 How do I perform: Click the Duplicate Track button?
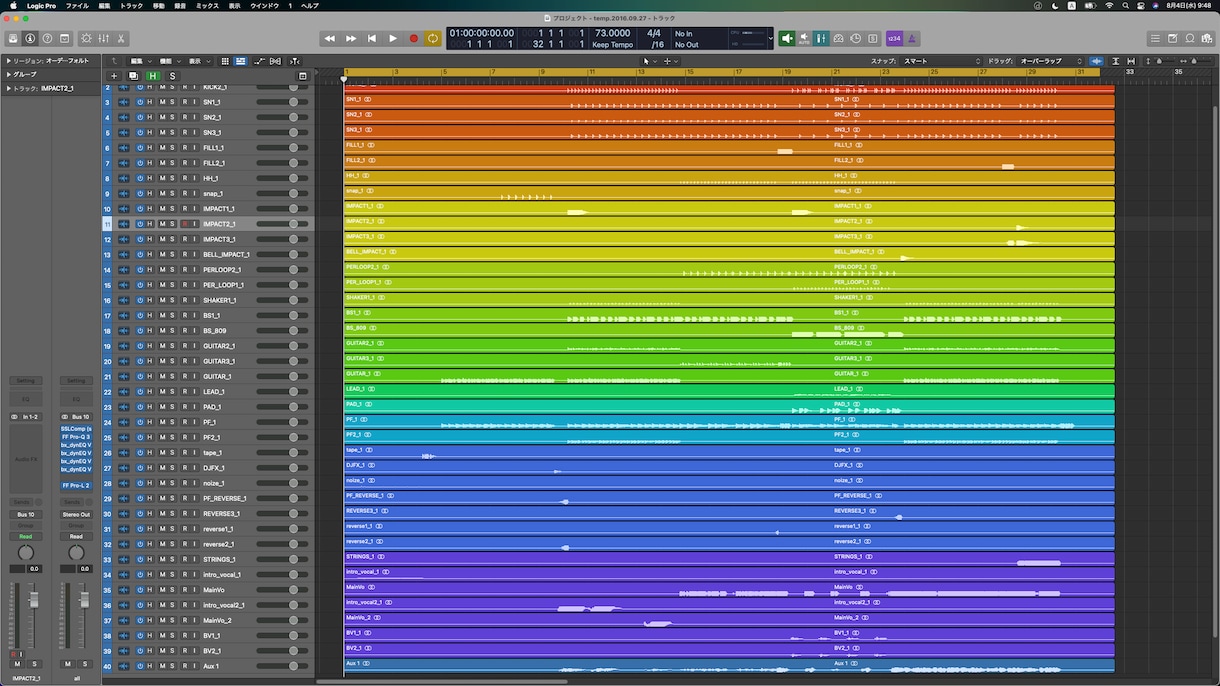133,76
